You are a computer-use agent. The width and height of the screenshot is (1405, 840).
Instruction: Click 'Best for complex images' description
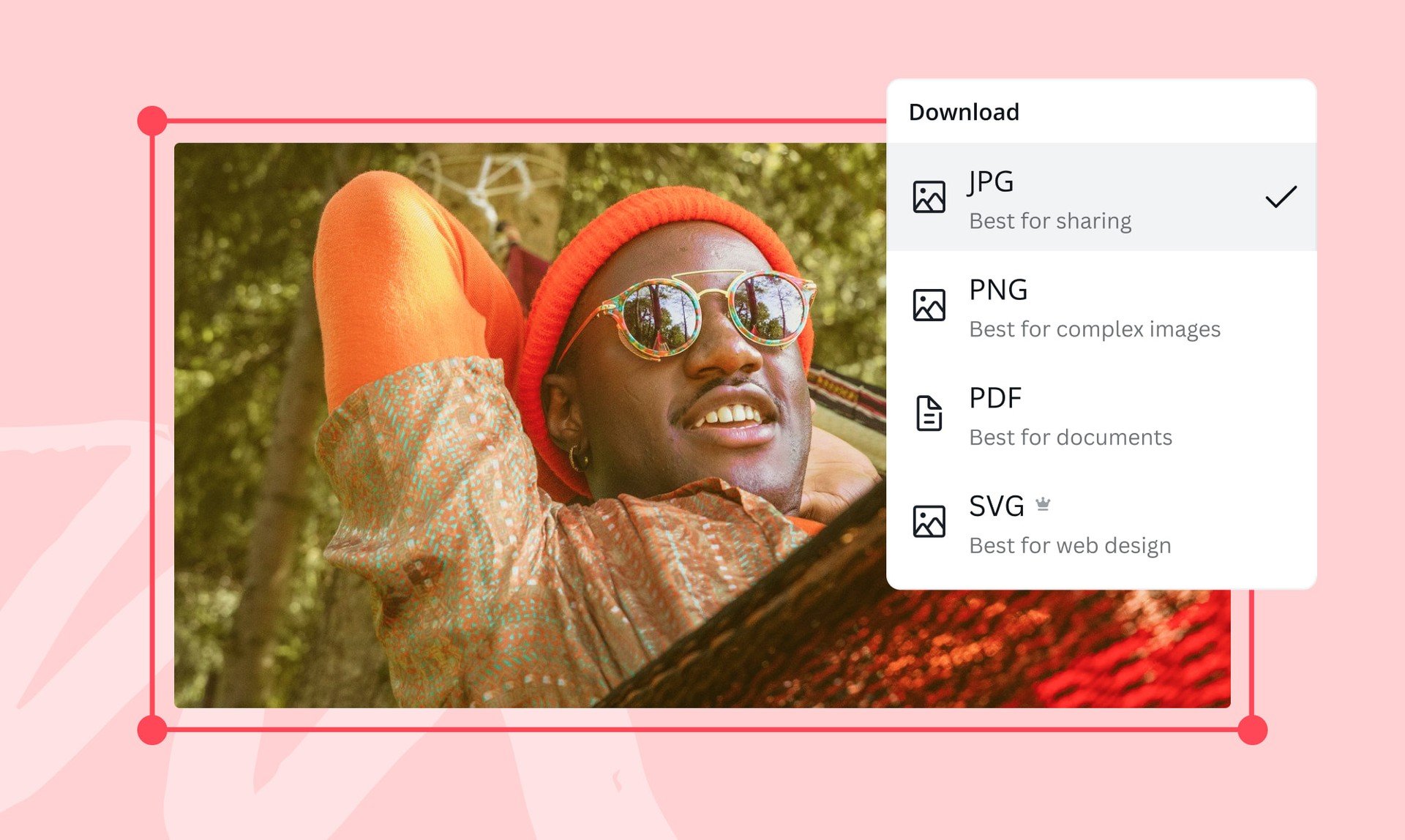[1095, 329]
